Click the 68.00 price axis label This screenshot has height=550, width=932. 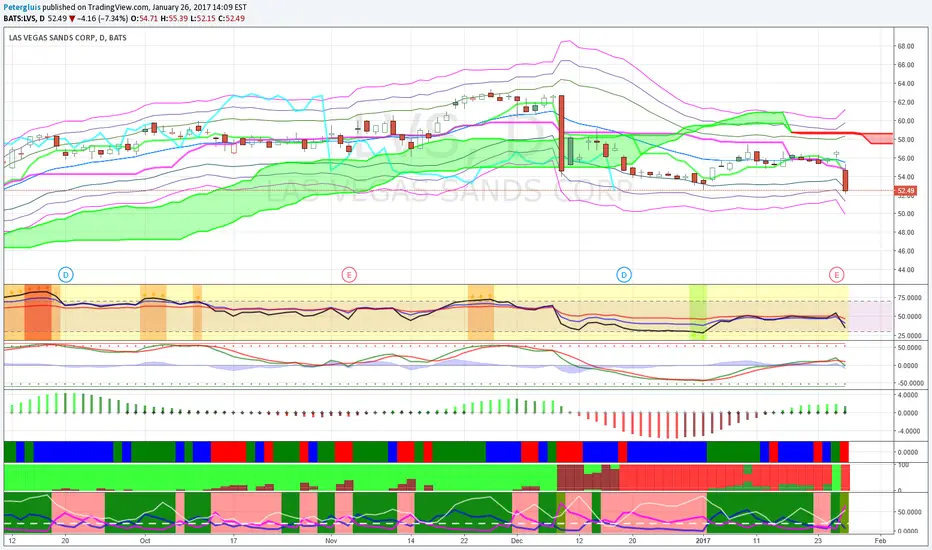pyautogui.click(x=906, y=46)
